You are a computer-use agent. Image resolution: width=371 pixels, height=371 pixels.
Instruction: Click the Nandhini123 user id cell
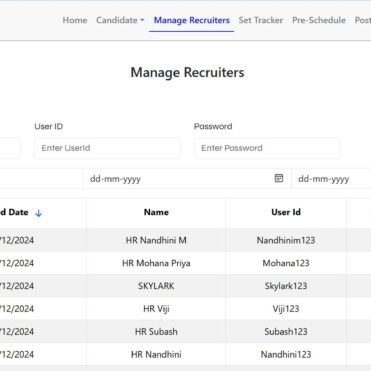286,354
